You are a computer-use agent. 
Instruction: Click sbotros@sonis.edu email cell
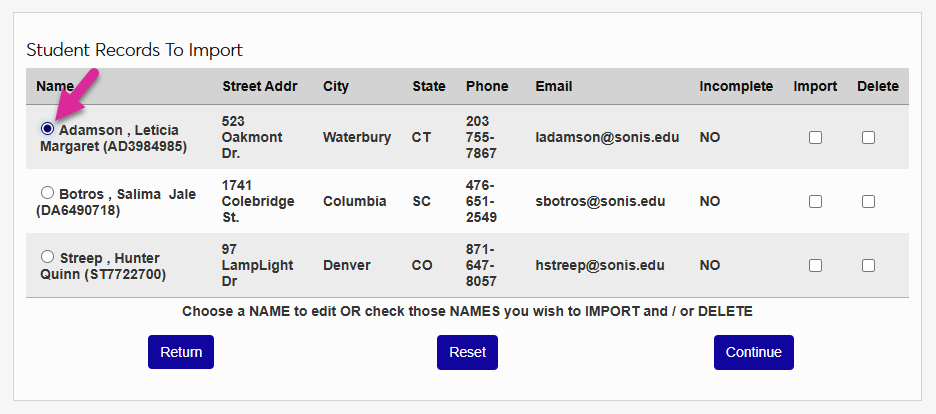[599, 201]
